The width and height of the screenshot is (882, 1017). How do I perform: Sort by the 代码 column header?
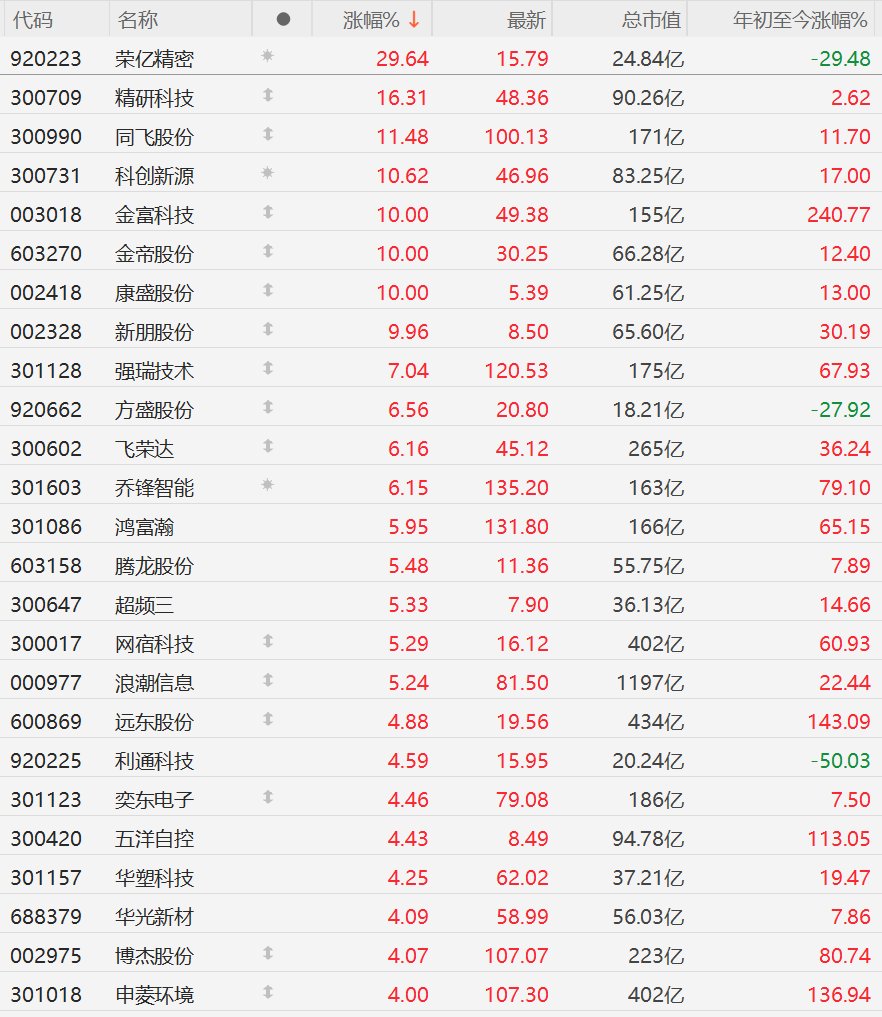(x=32, y=20)
